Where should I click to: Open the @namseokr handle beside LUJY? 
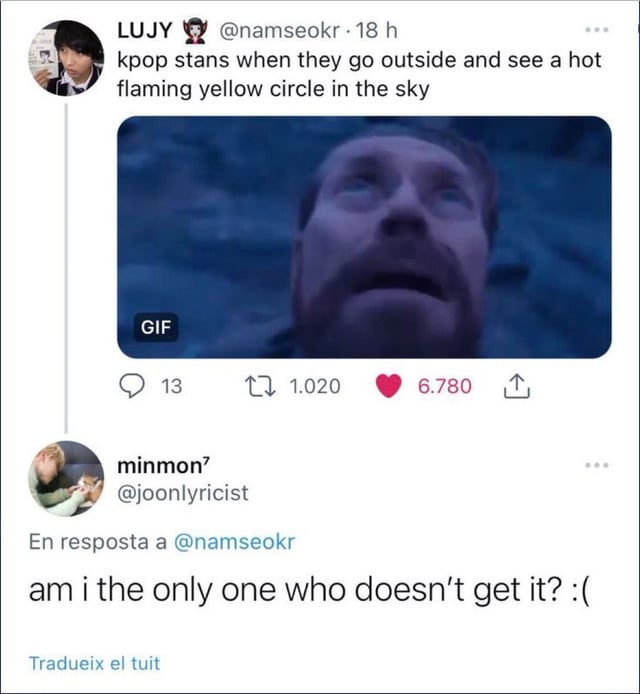(273, 31)
